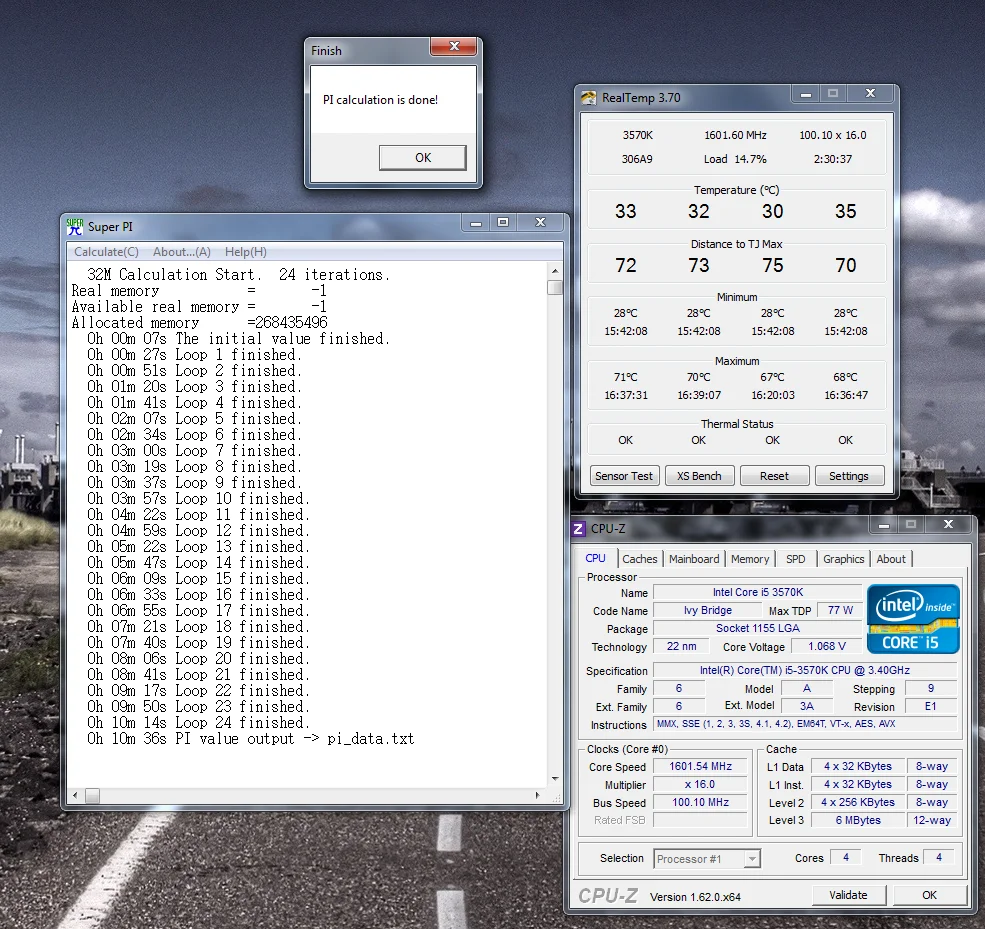Close the CPU-Z window

click(x=948, y=524)
